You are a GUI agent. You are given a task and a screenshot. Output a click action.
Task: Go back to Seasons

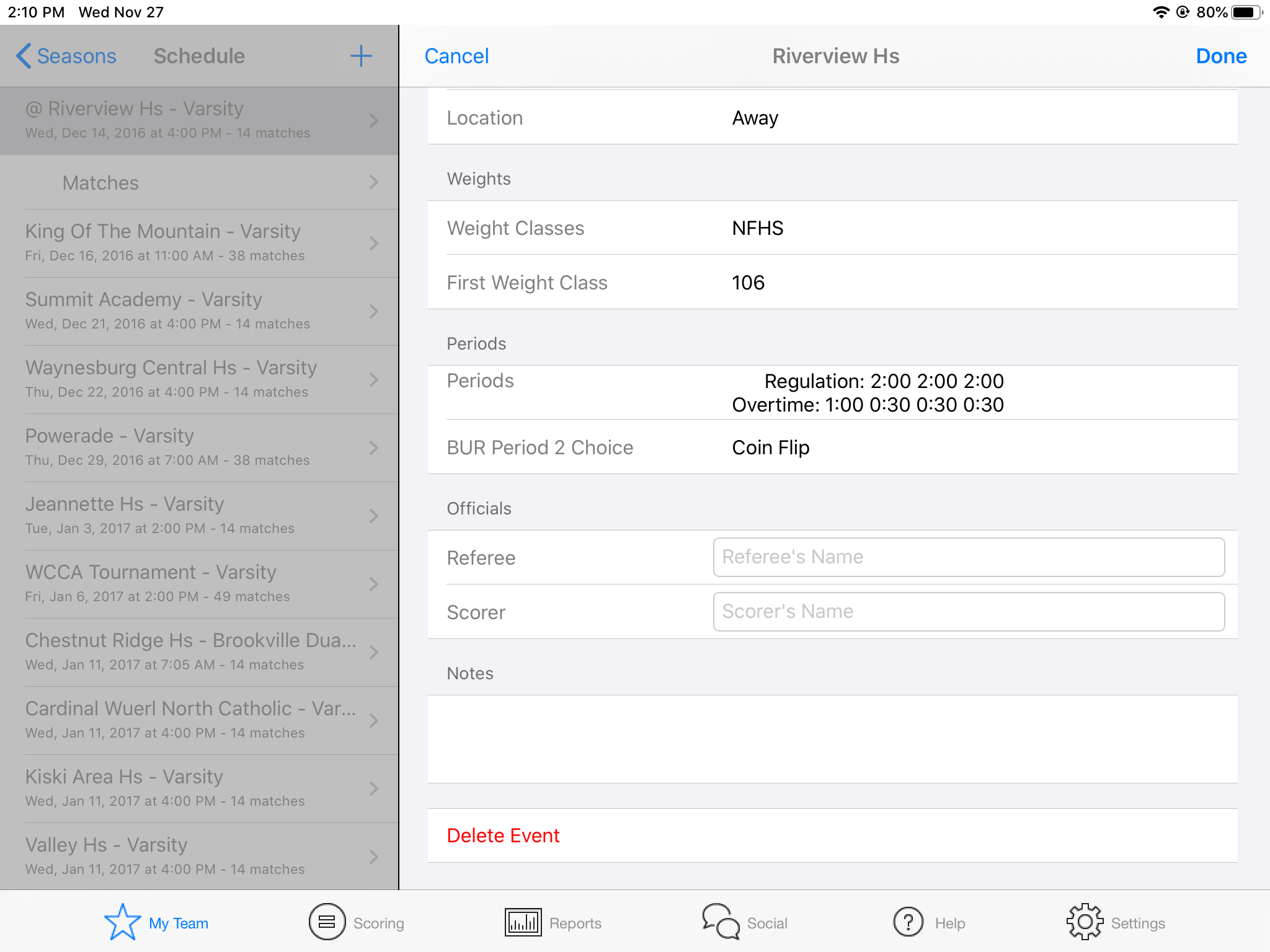[66, 56]
